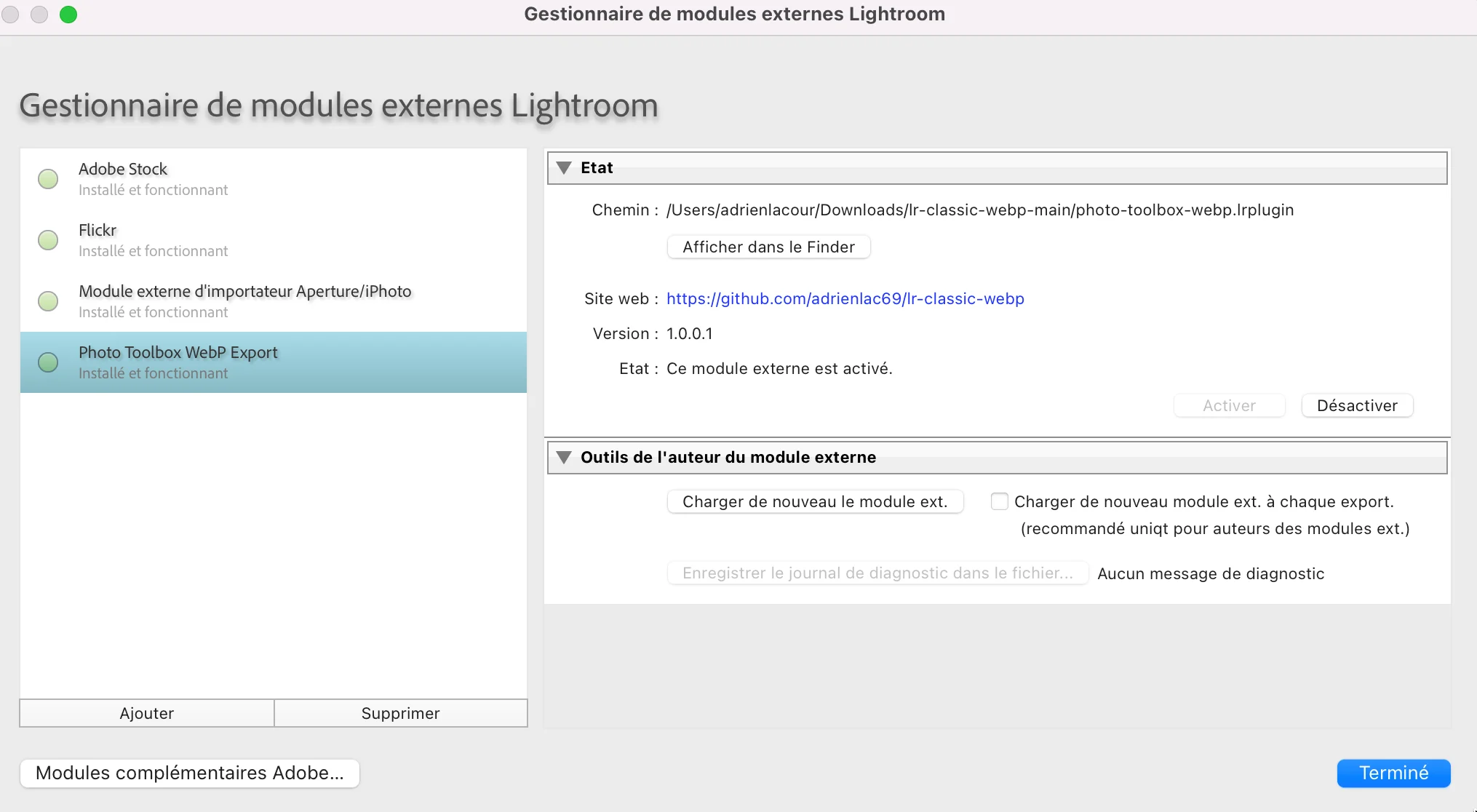Select the Adobe Stock plugin
1477x812 pixels.
pyautogui.click(x=218, y=178)
